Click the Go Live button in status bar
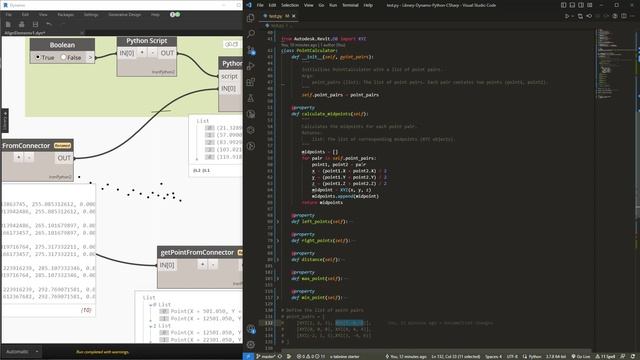 [x=580, y=356]
